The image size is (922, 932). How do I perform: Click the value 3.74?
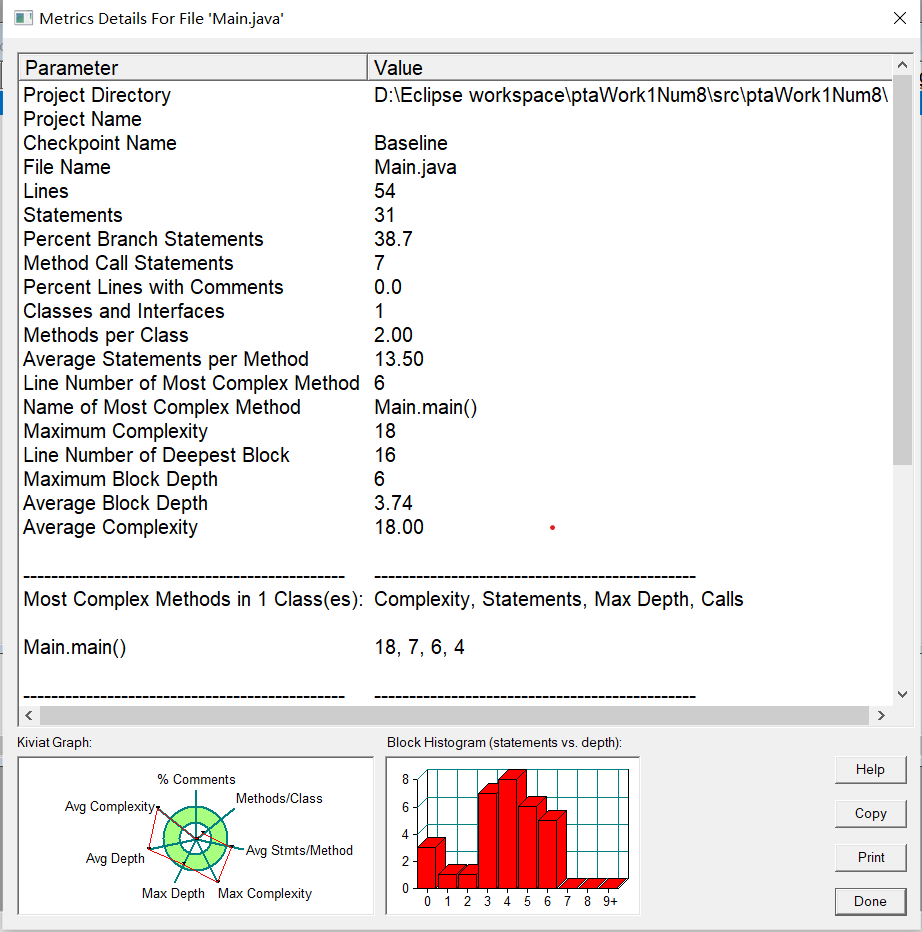coord(393,503)
